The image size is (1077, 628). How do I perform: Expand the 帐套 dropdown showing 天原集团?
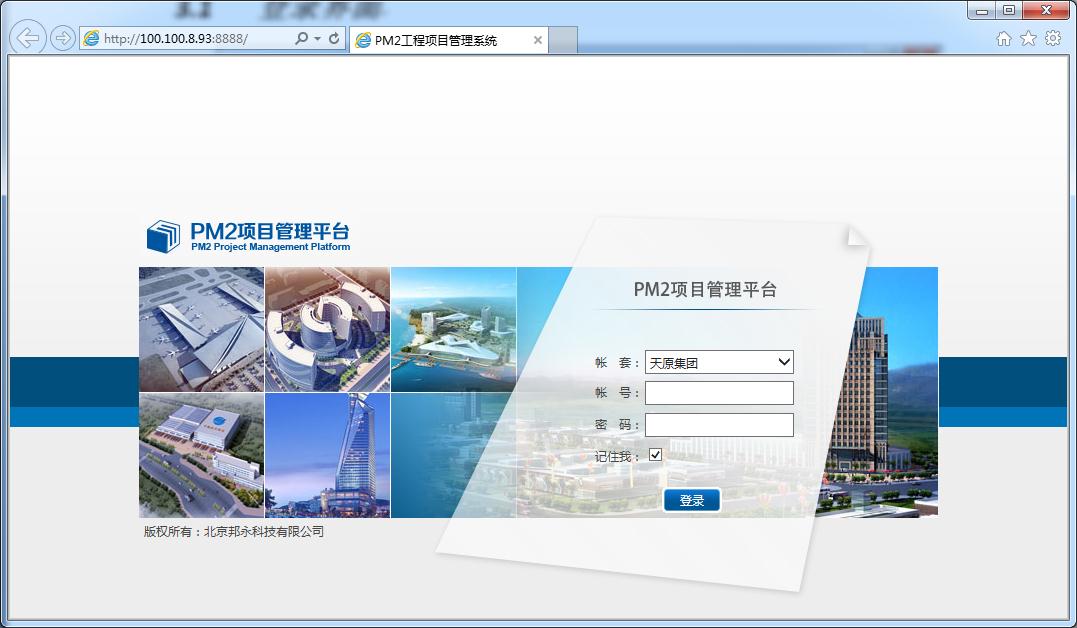pyautogui.click(x=719, y=362)
